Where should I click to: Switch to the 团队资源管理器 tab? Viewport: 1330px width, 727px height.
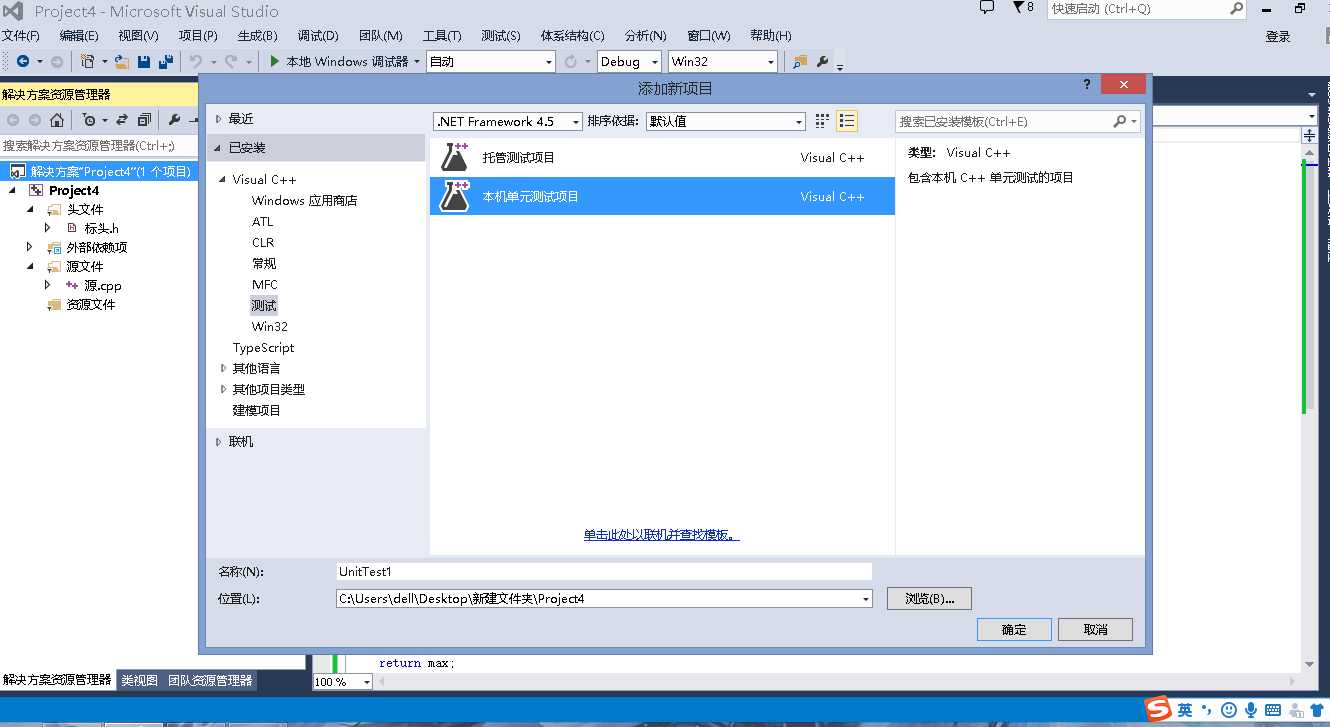click(x=210, y=680)
